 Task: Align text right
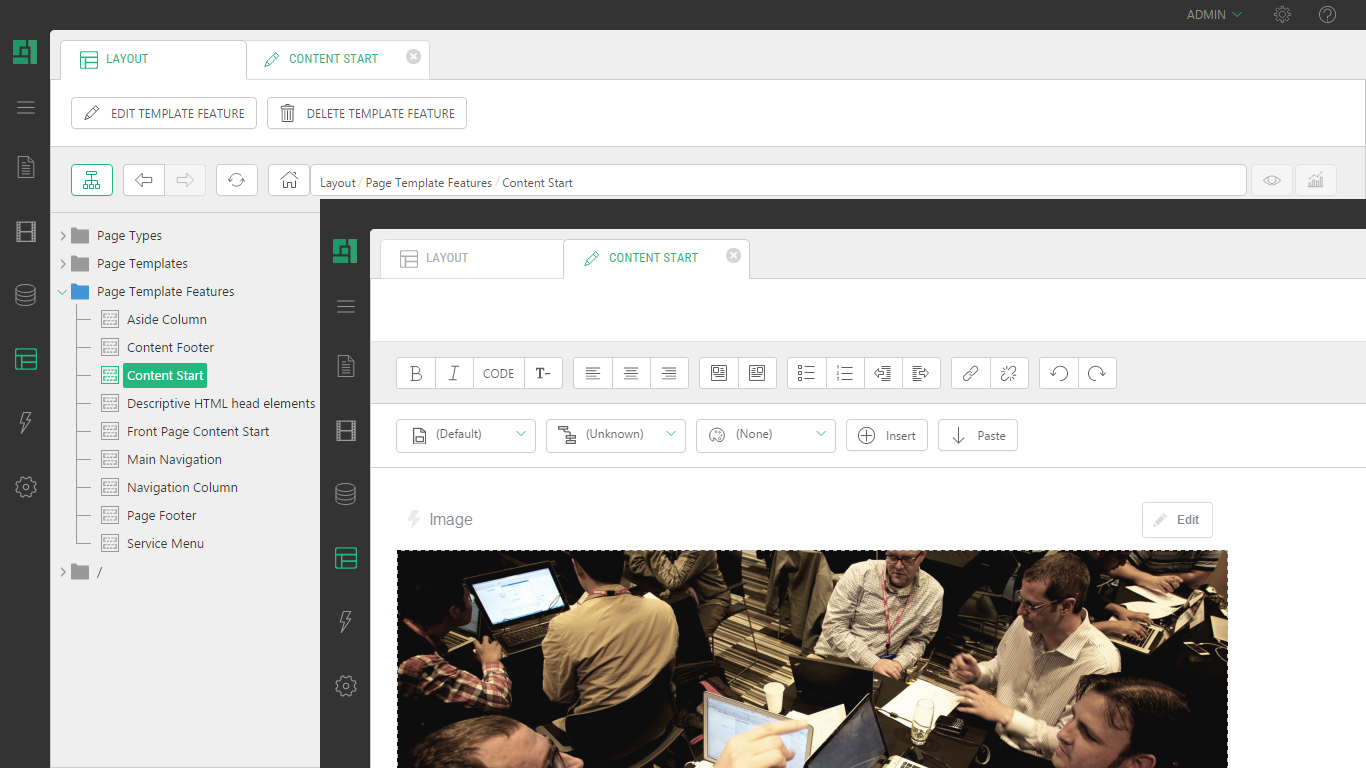pos(669,373)
